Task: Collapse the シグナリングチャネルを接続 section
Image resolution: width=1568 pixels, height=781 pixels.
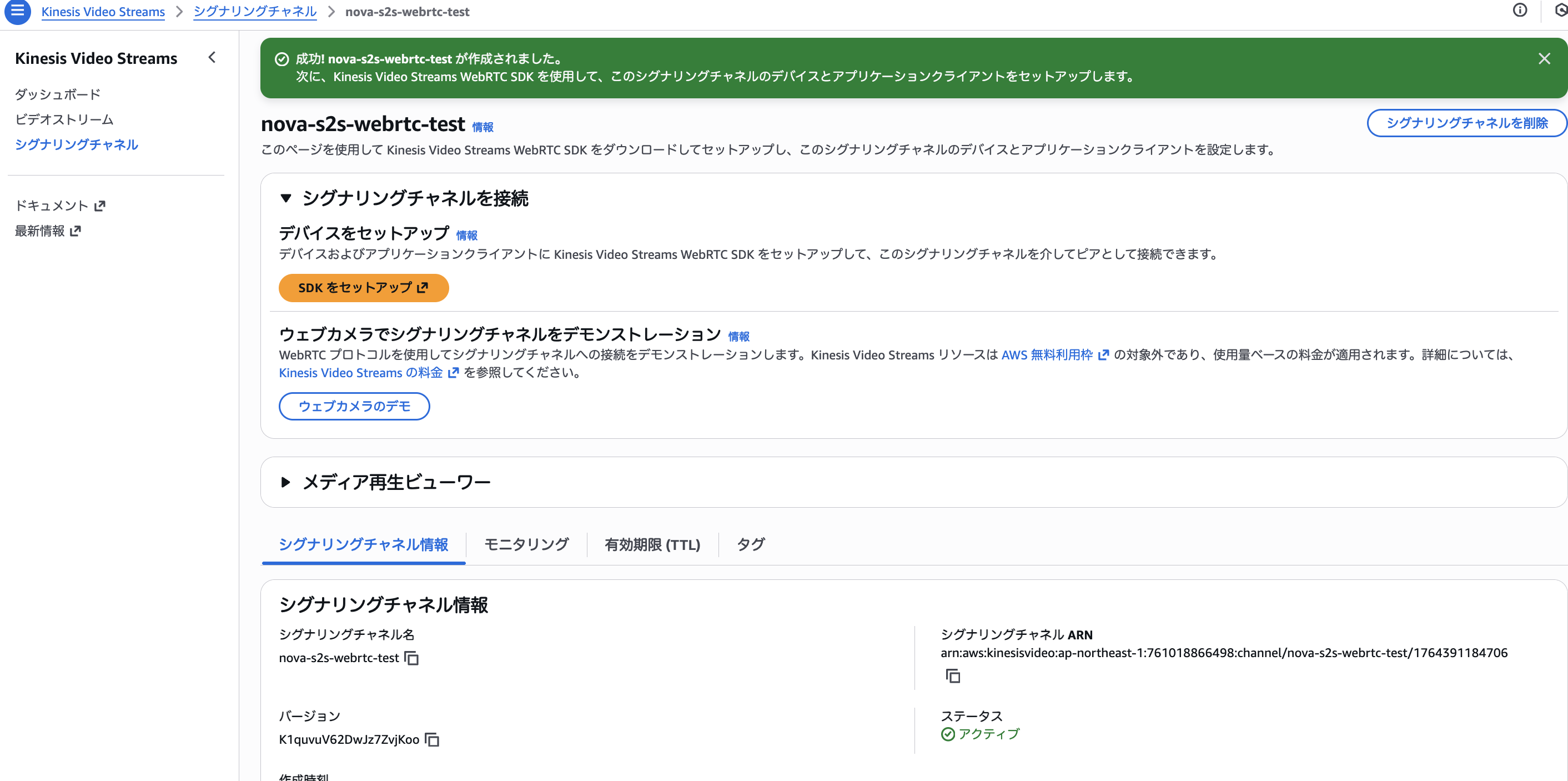Action: pyautogui.click(x=285, y=198)
